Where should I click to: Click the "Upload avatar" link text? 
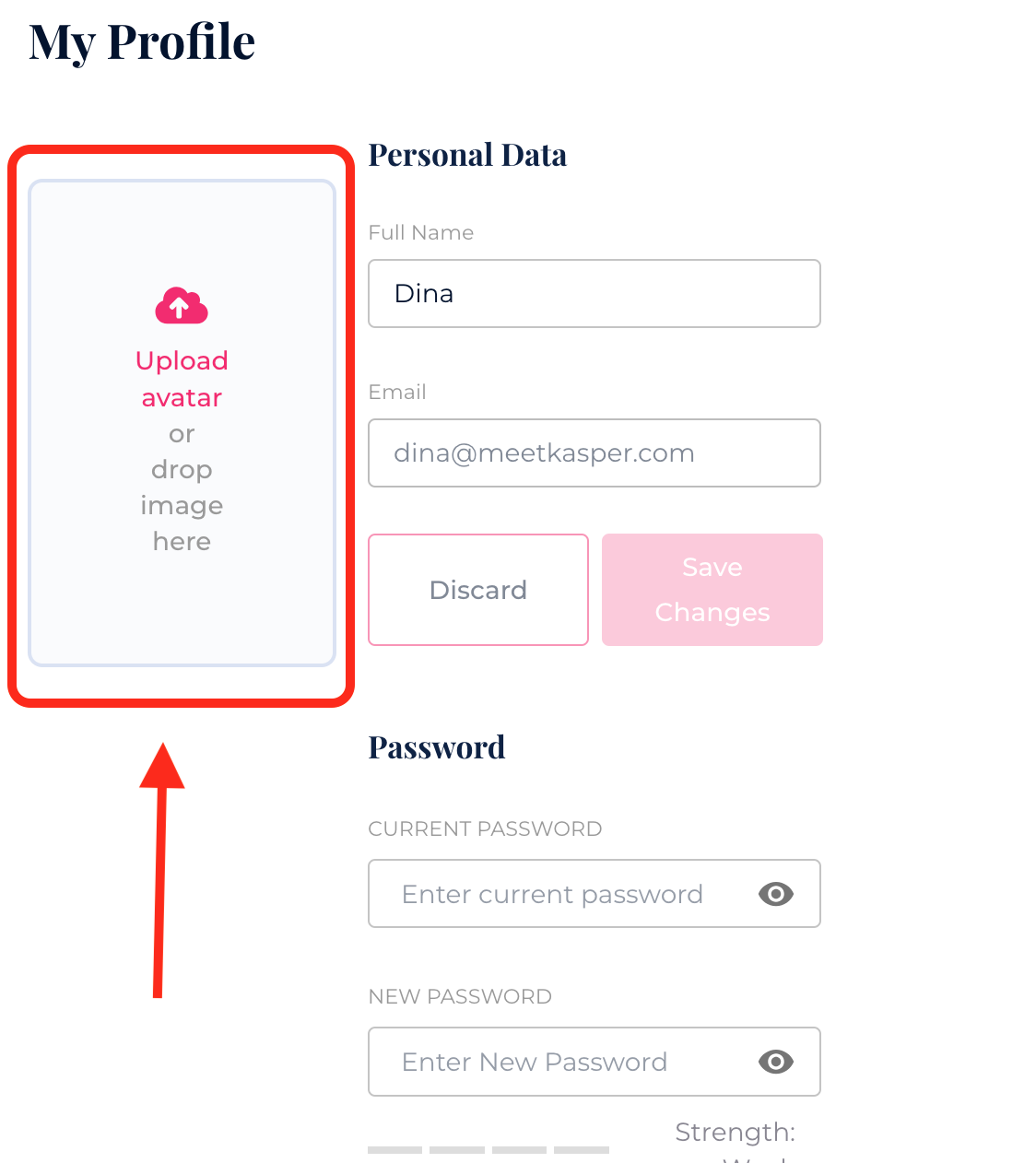182,379
